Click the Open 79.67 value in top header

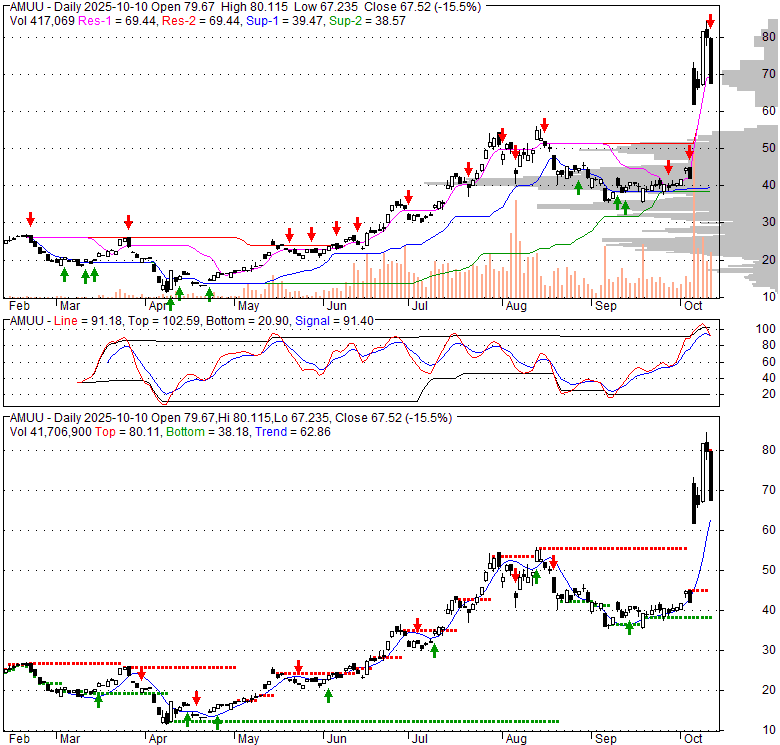point(185,7)
